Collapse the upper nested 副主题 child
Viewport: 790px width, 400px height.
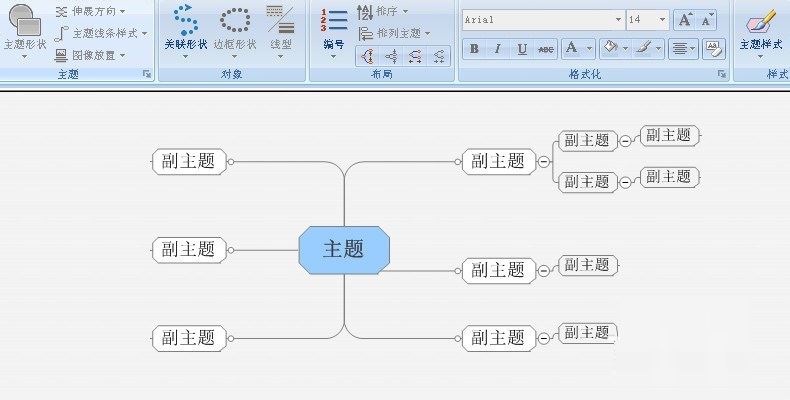coord(625,141)
